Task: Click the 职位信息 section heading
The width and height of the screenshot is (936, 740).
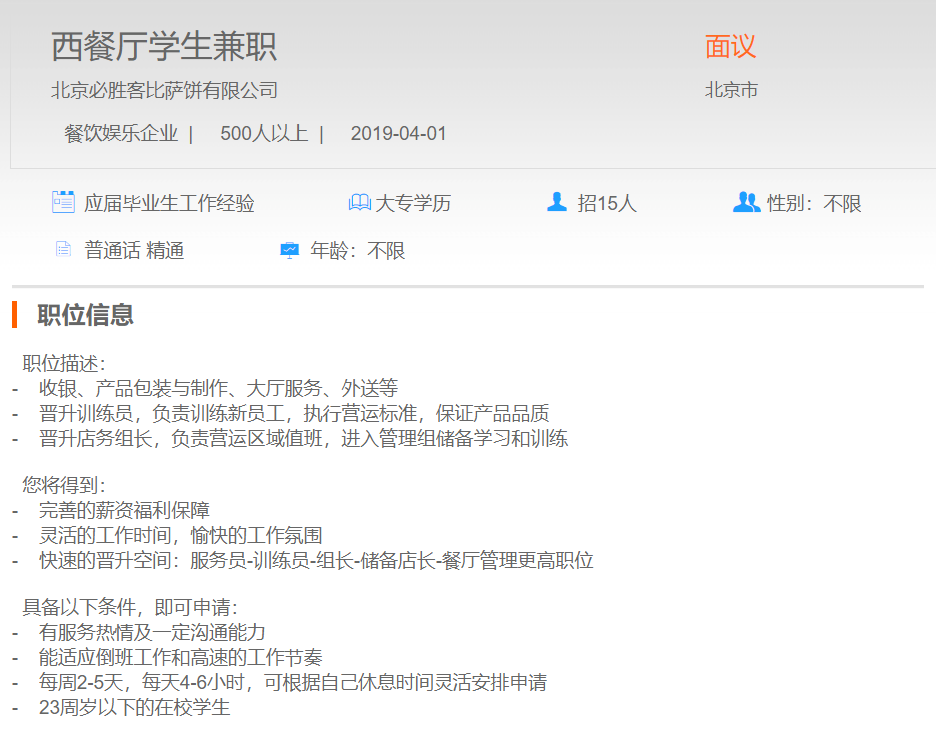Action: pos(85,315)
